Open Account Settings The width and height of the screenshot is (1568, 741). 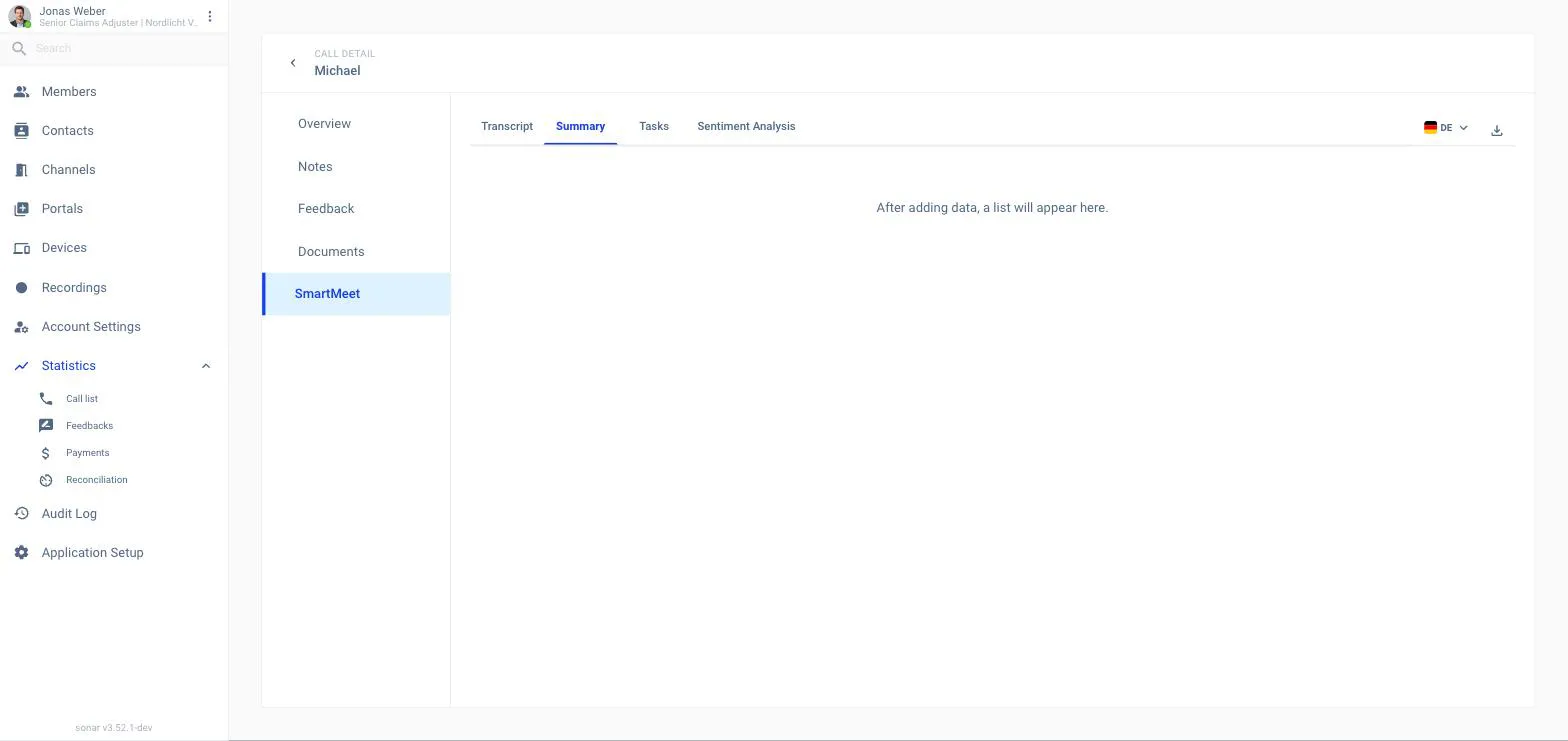coord(91,327)
